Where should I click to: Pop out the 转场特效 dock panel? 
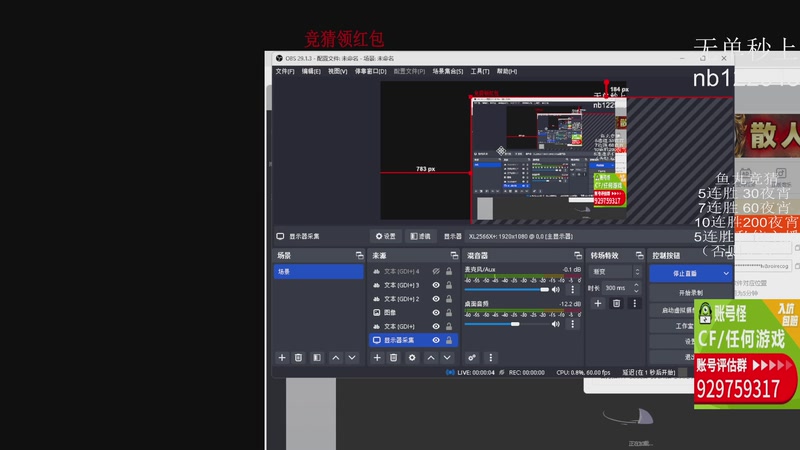[639, 255]
